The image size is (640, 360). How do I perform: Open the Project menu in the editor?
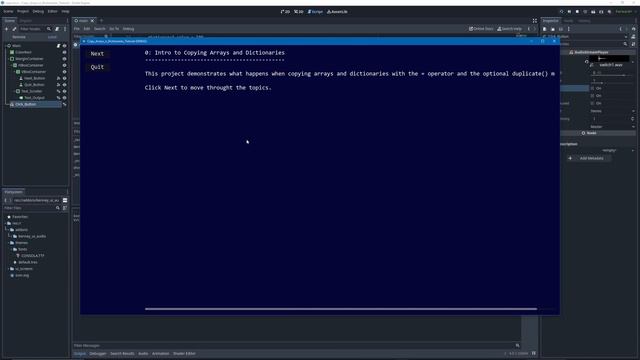pos(23,11)
